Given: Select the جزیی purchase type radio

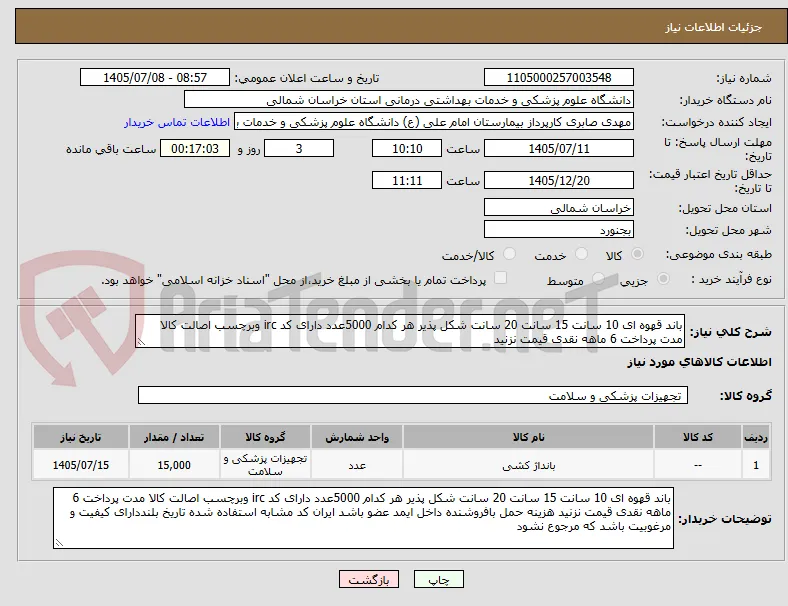Looking at the screenshot, I should point(663,279).
